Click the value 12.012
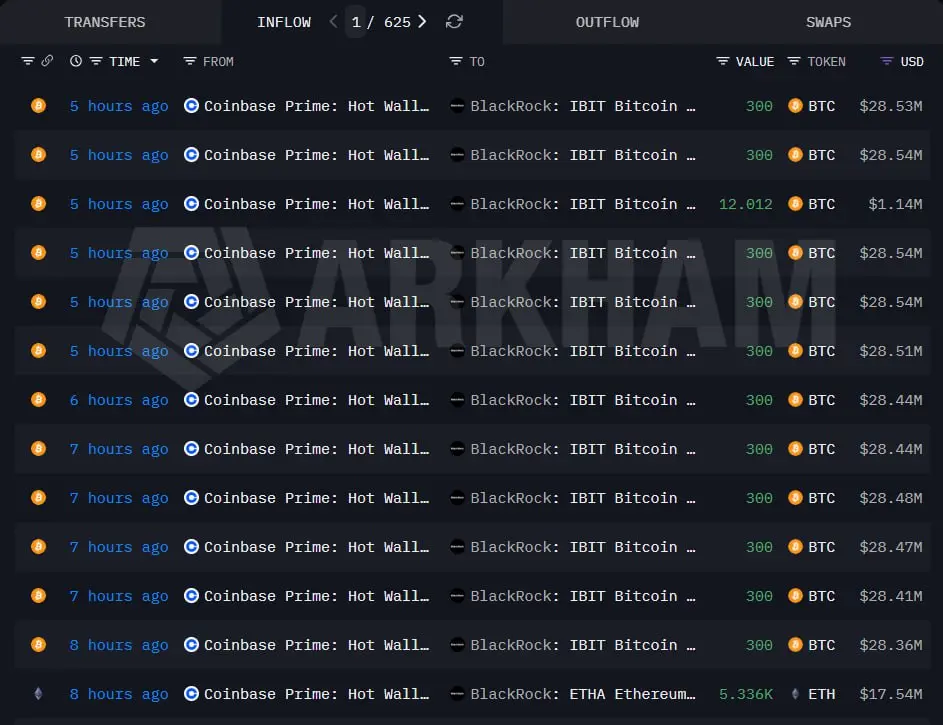943x725 pixels. 746,204
